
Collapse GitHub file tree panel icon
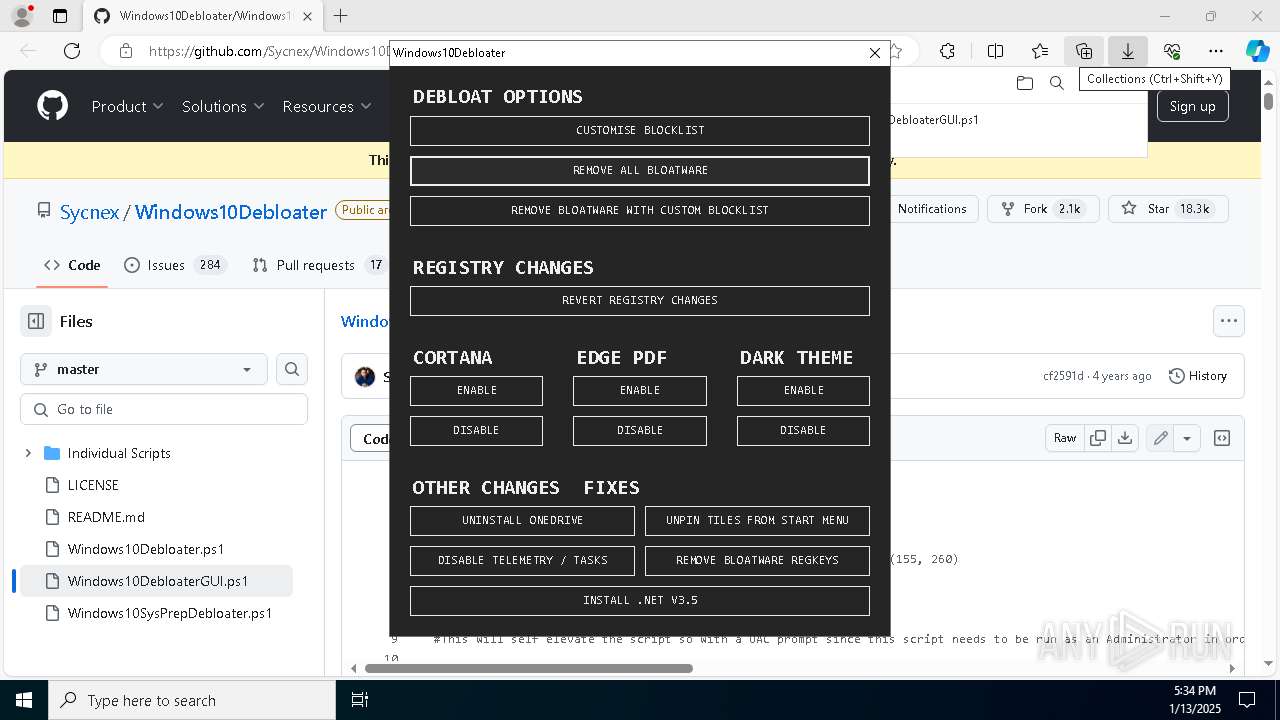coord(36,321)
